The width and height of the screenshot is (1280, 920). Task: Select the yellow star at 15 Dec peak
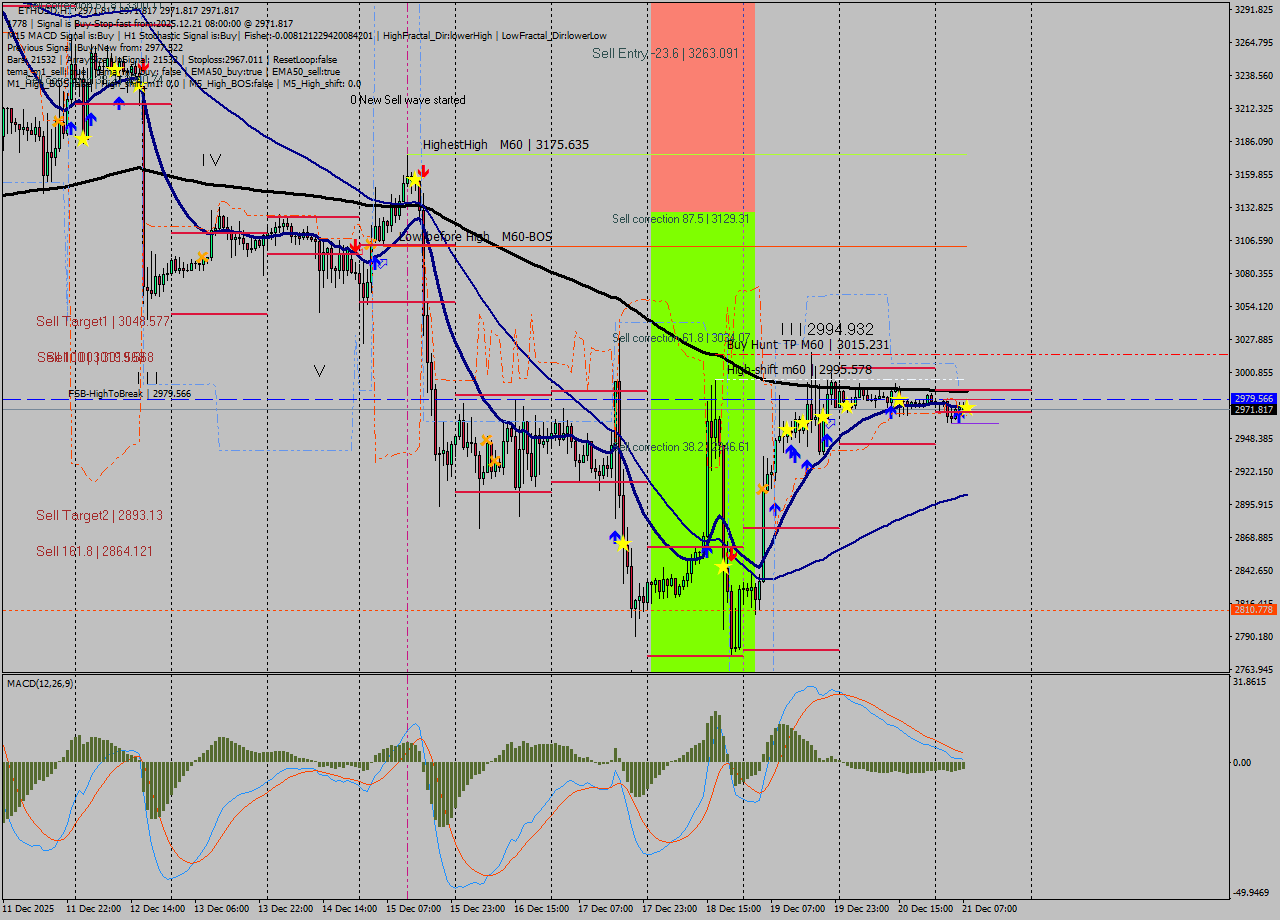(x=413, y=180)
